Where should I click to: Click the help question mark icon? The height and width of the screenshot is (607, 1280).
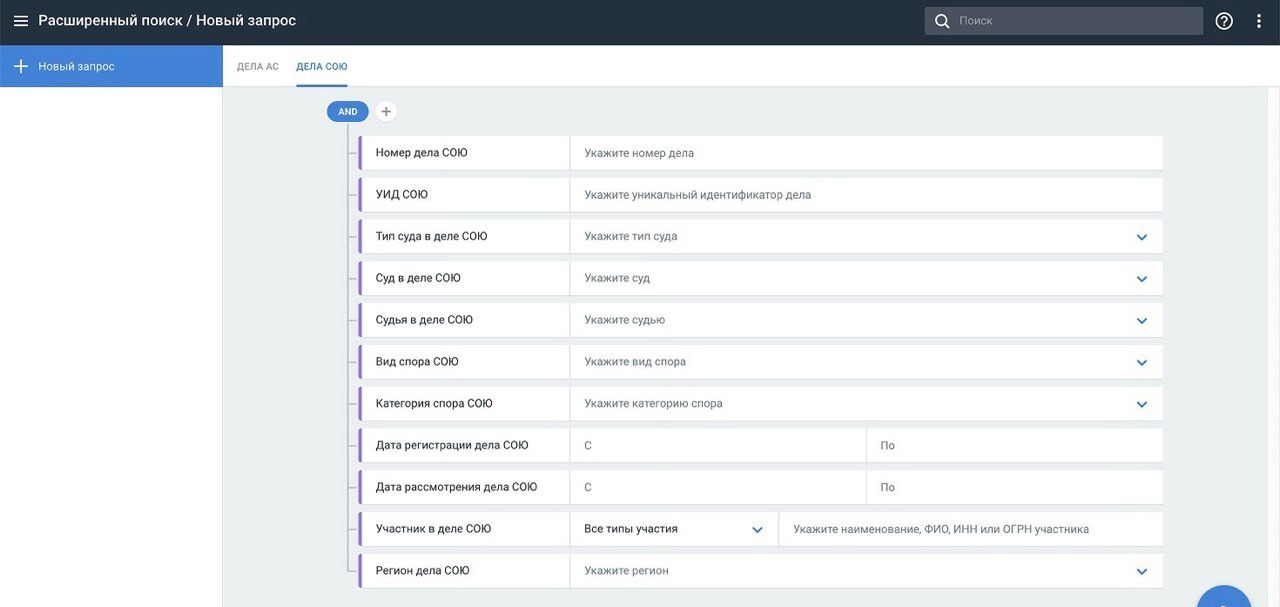point(1224,21)
